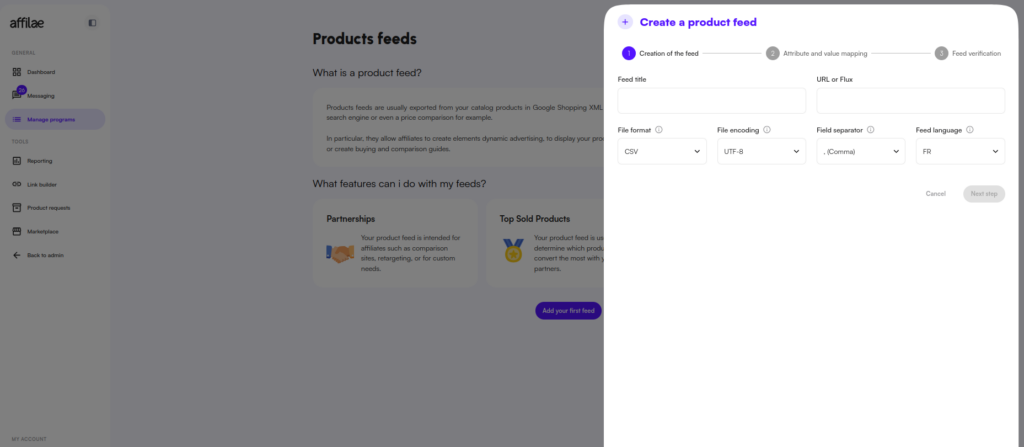Click the File encoding info icon
Screen dimensions: 1024x447
[768, 130]
